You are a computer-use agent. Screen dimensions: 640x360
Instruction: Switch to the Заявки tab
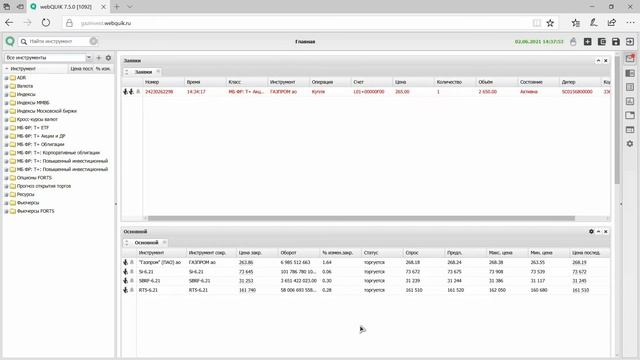coord(143,72)
